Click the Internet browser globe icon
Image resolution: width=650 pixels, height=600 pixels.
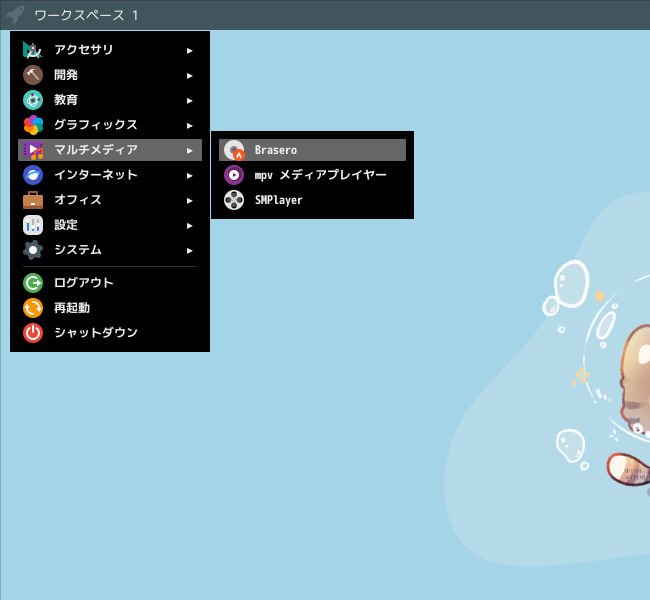tap(33, 175)
